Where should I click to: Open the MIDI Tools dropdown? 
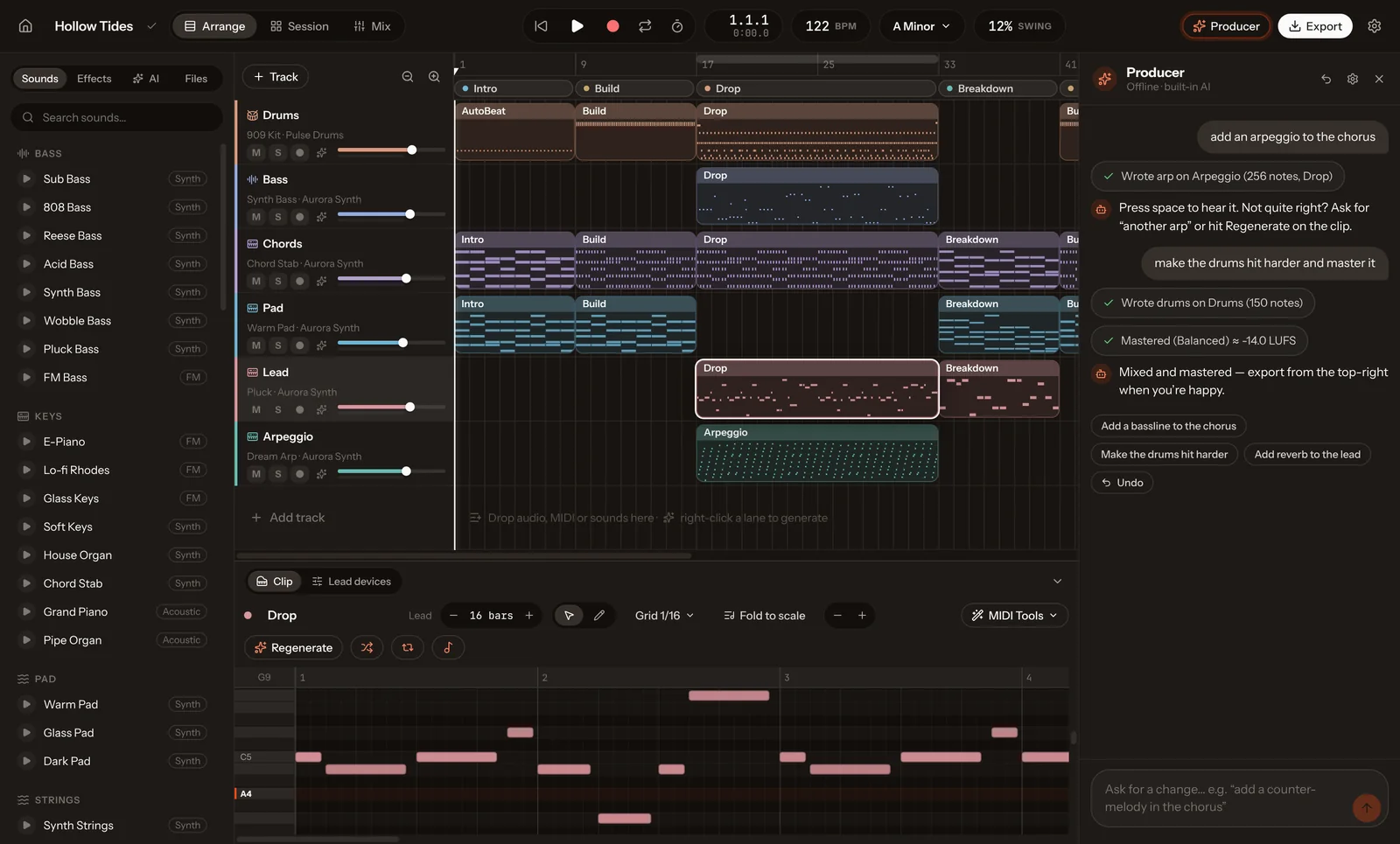pyautogui.click(x=1014, y=616)
